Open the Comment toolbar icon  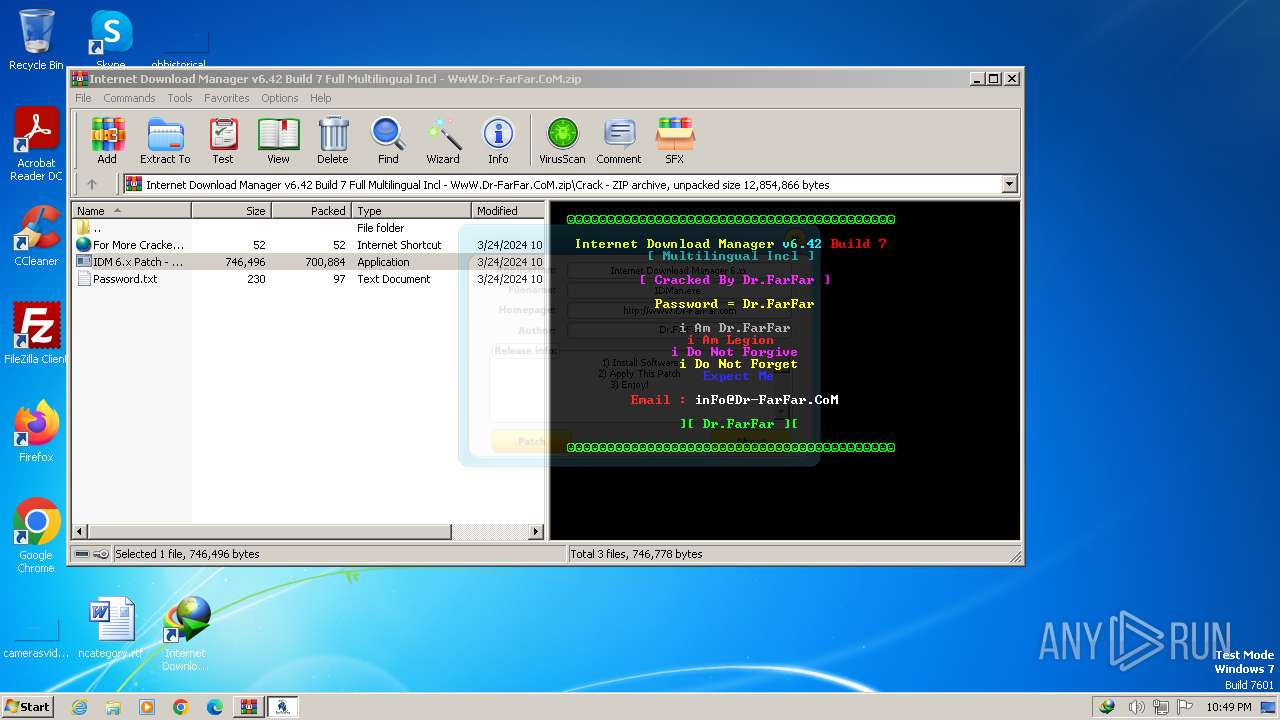click(619, 141)
